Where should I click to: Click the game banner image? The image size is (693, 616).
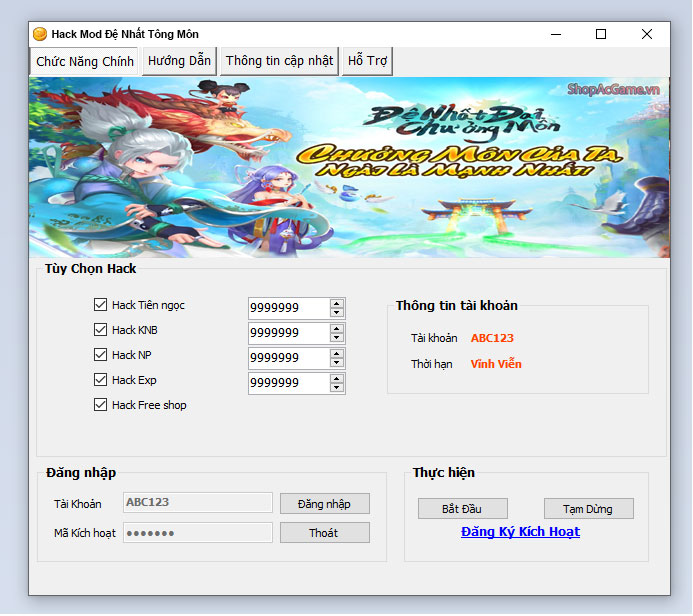(349, 167)
